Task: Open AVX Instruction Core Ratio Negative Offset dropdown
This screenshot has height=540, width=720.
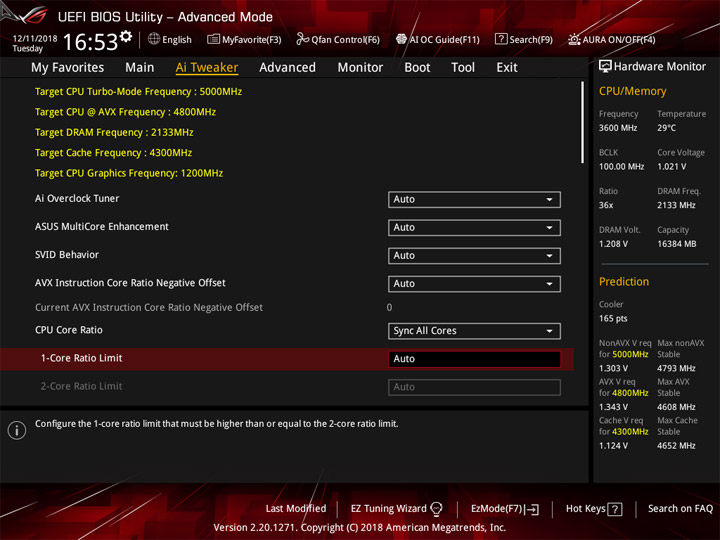Action: (474, 283)
